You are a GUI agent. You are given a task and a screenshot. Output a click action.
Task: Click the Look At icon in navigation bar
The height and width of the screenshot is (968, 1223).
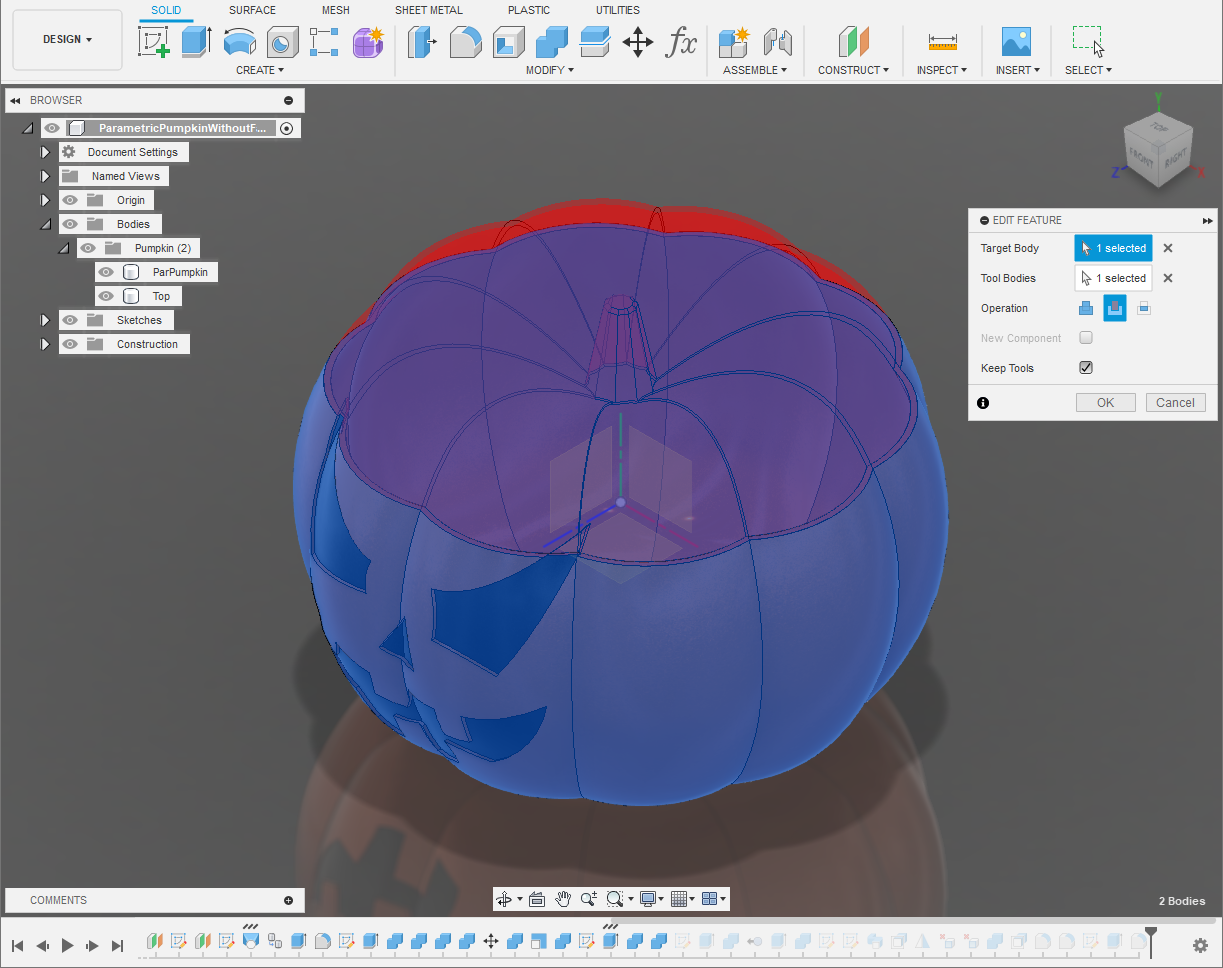[536, 899]
